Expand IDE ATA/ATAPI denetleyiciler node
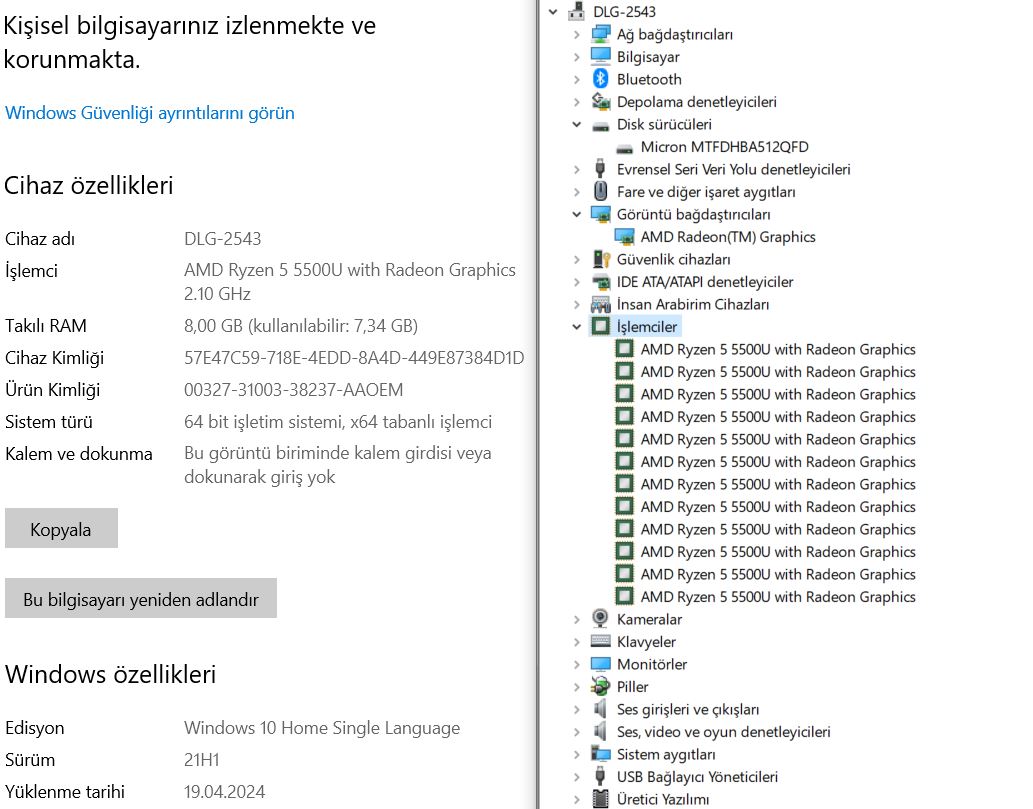Viewport: 1033px width, 809px height. (x=576, y=282)
